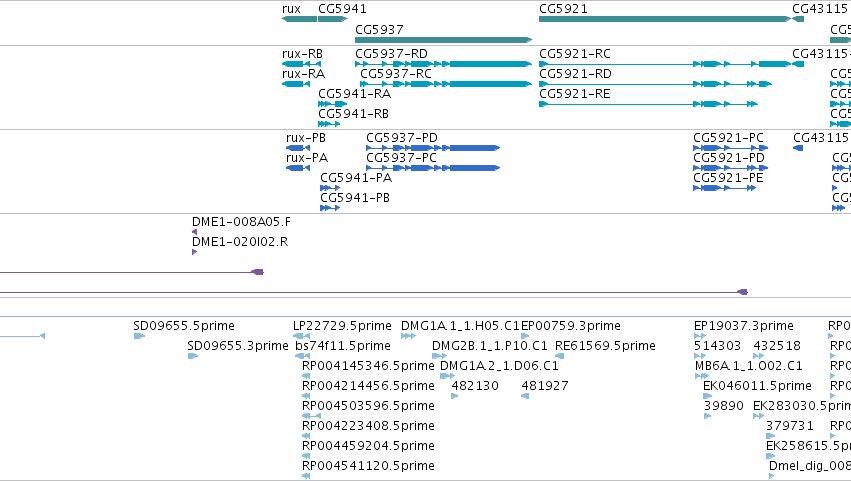This screenshot has height=481, width=851.
Task: Click the EP00759.3prime insertion marker
Action: click(525, 336)
